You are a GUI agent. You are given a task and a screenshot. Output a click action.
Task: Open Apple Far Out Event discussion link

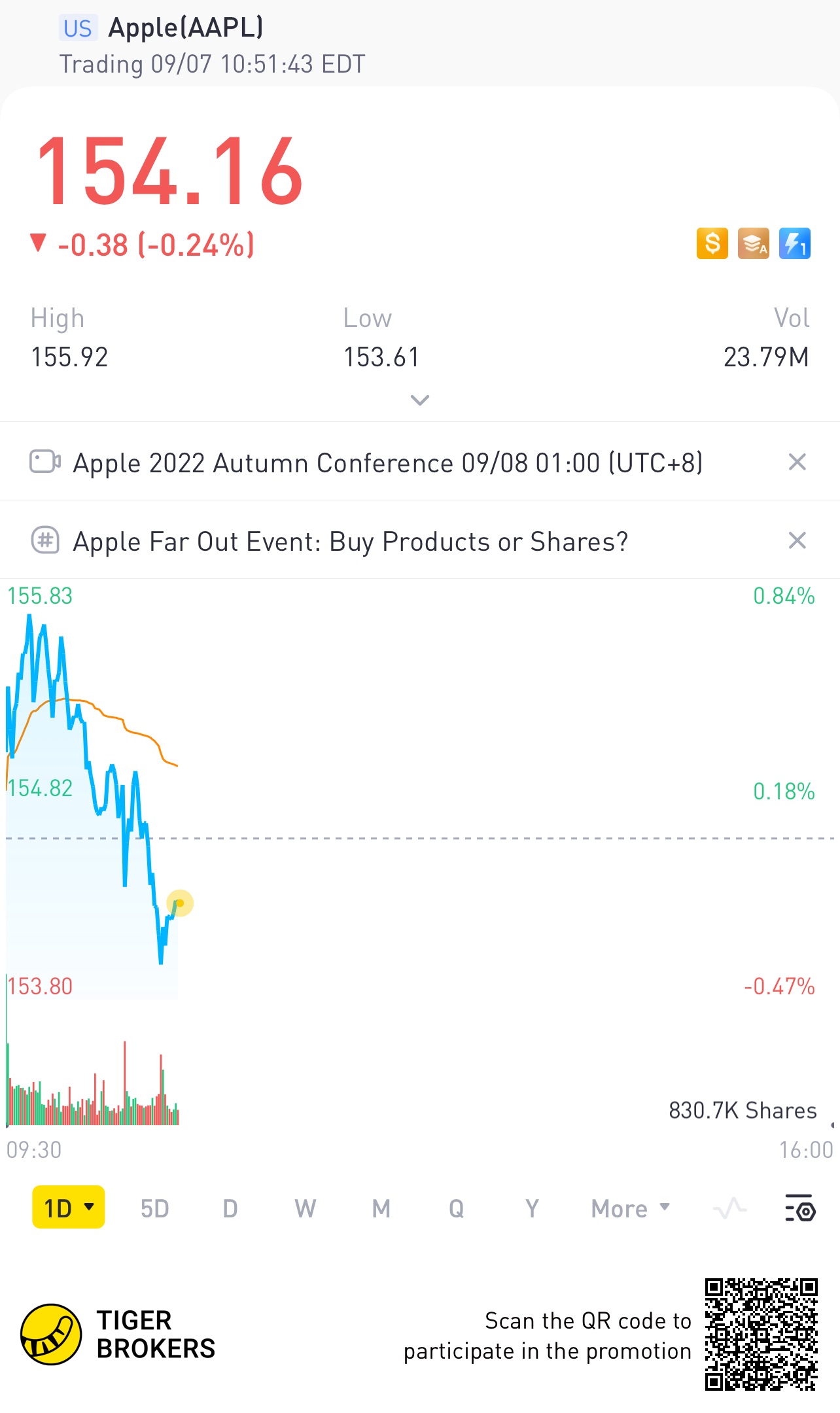350,542
